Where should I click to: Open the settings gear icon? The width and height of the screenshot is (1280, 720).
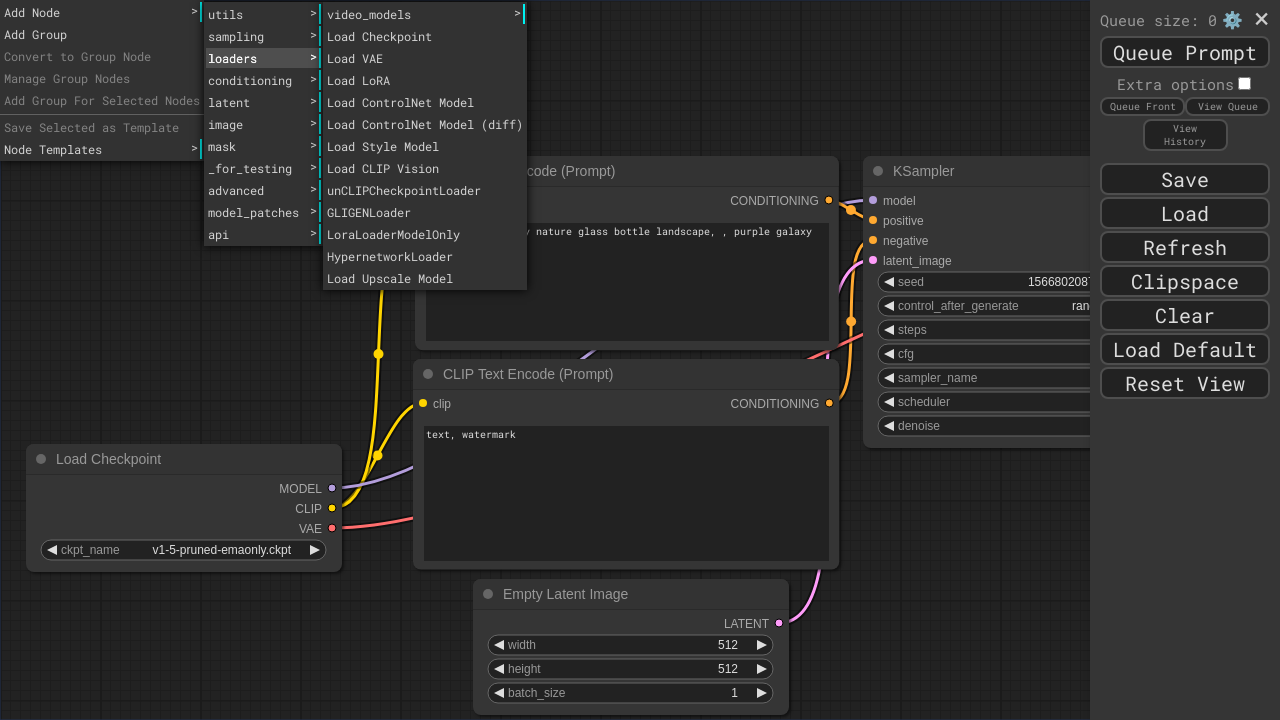point(1232,20)
